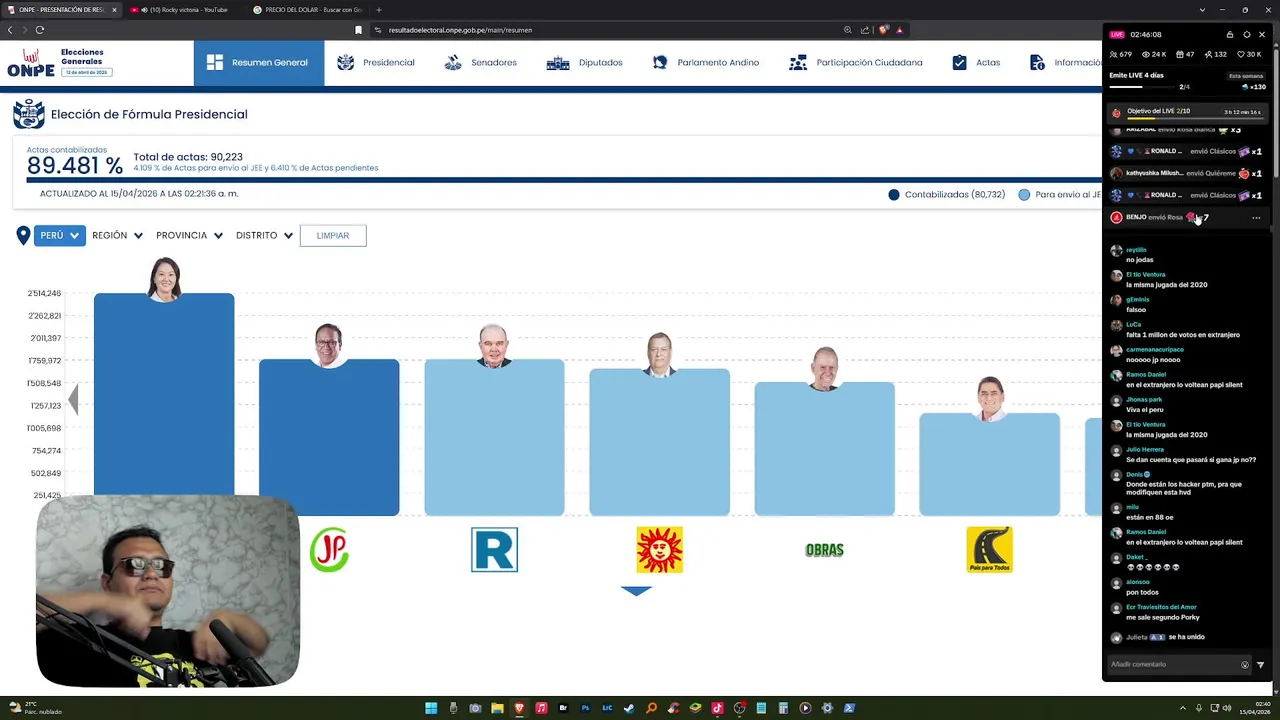
Task: Open the Esta semana selector
Action: pyautogui.click(x=1246, y=76)
